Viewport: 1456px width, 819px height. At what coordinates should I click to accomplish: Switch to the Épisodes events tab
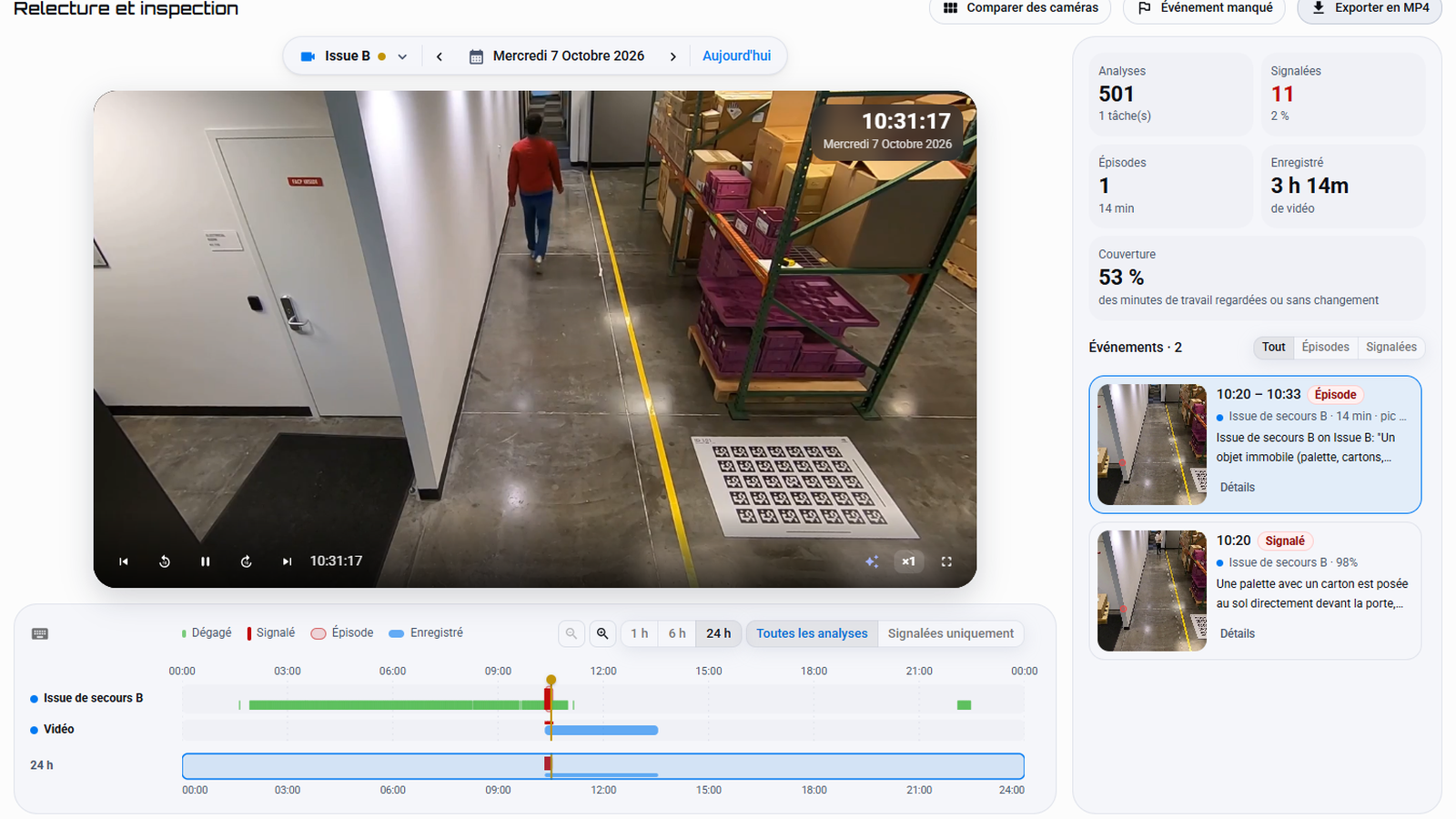click(1325, 347)
